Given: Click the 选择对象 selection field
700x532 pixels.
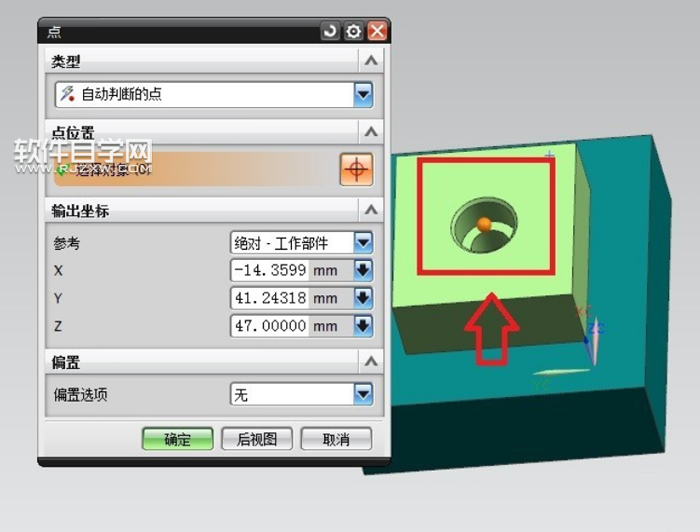Looking at the screenshot, I should pyautogui.click(x=195, y=169).
